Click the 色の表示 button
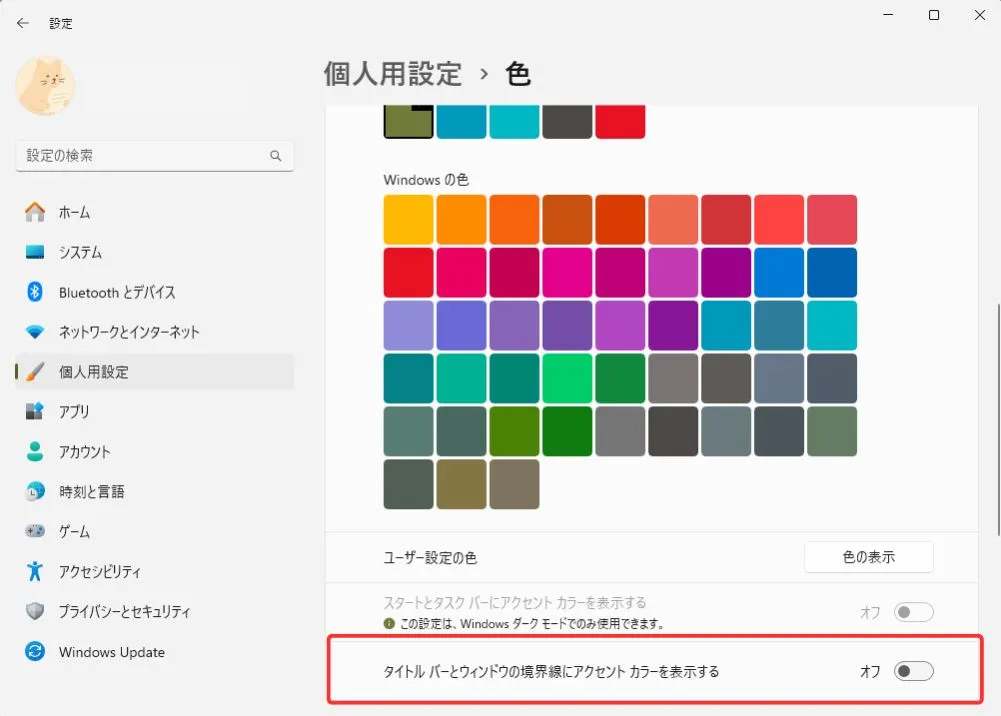Image resolution: width=1001 pixels, height=716 pixels. (869, 557)
